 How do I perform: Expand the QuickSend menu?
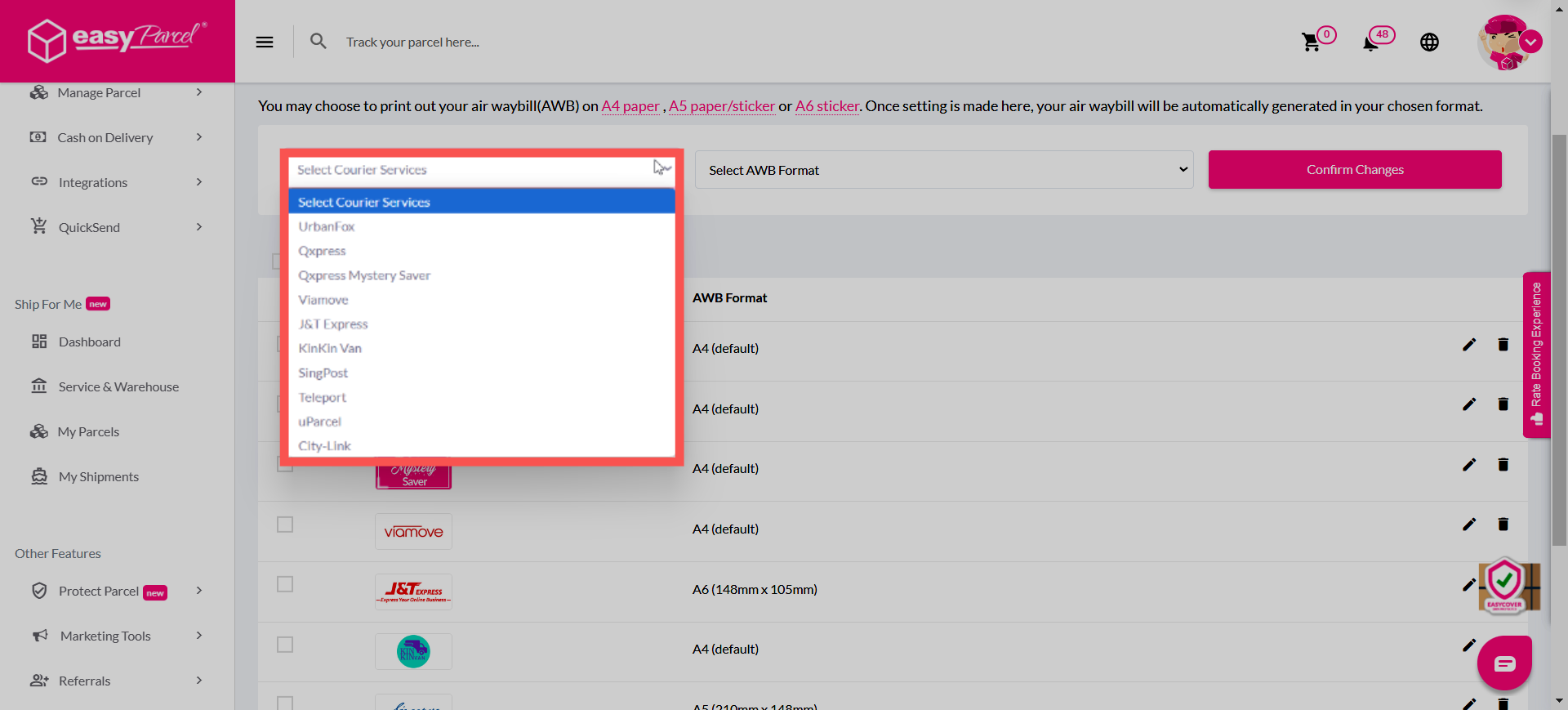pyautogui.click(x=117, y=227)
